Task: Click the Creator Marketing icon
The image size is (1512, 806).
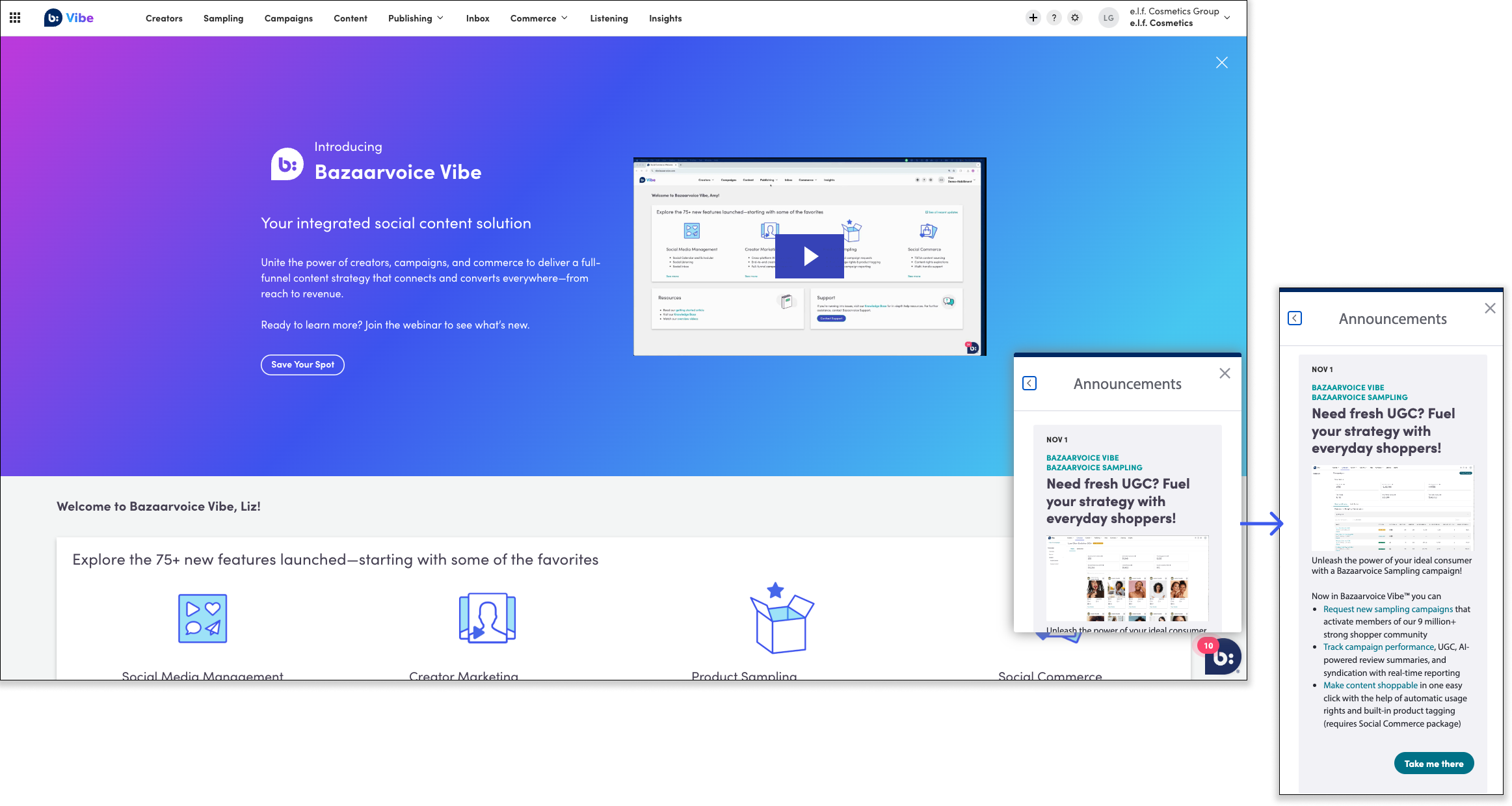Action: tap(487, 618)
